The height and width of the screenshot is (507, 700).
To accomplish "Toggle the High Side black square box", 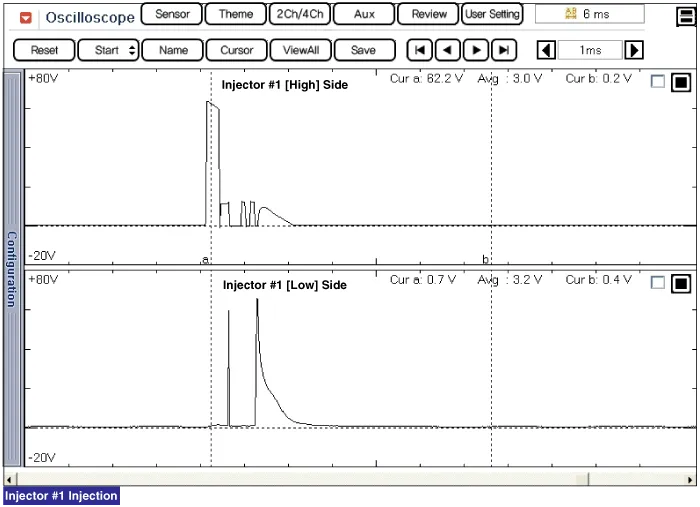I will tap(680, 83).
